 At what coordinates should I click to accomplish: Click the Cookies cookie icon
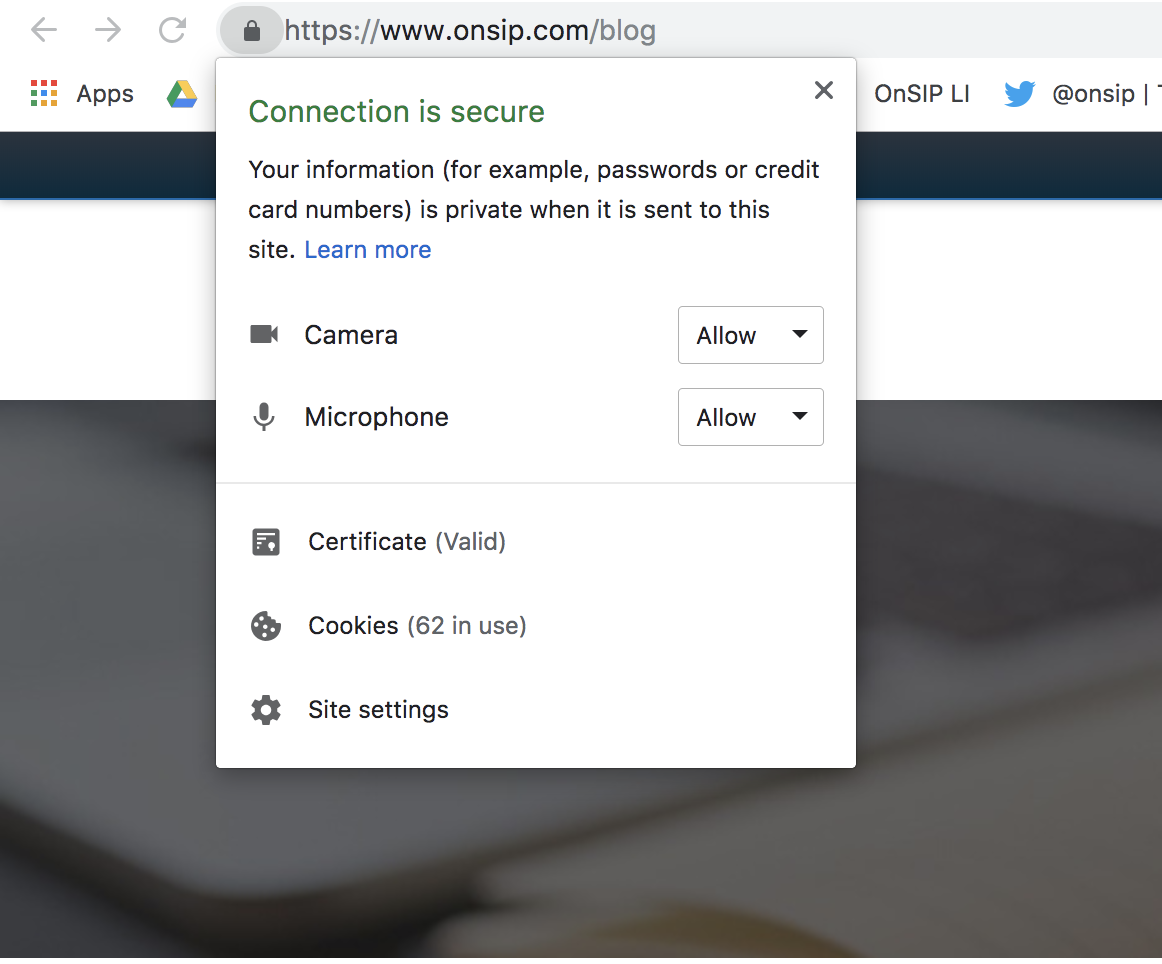click(265, 625)
